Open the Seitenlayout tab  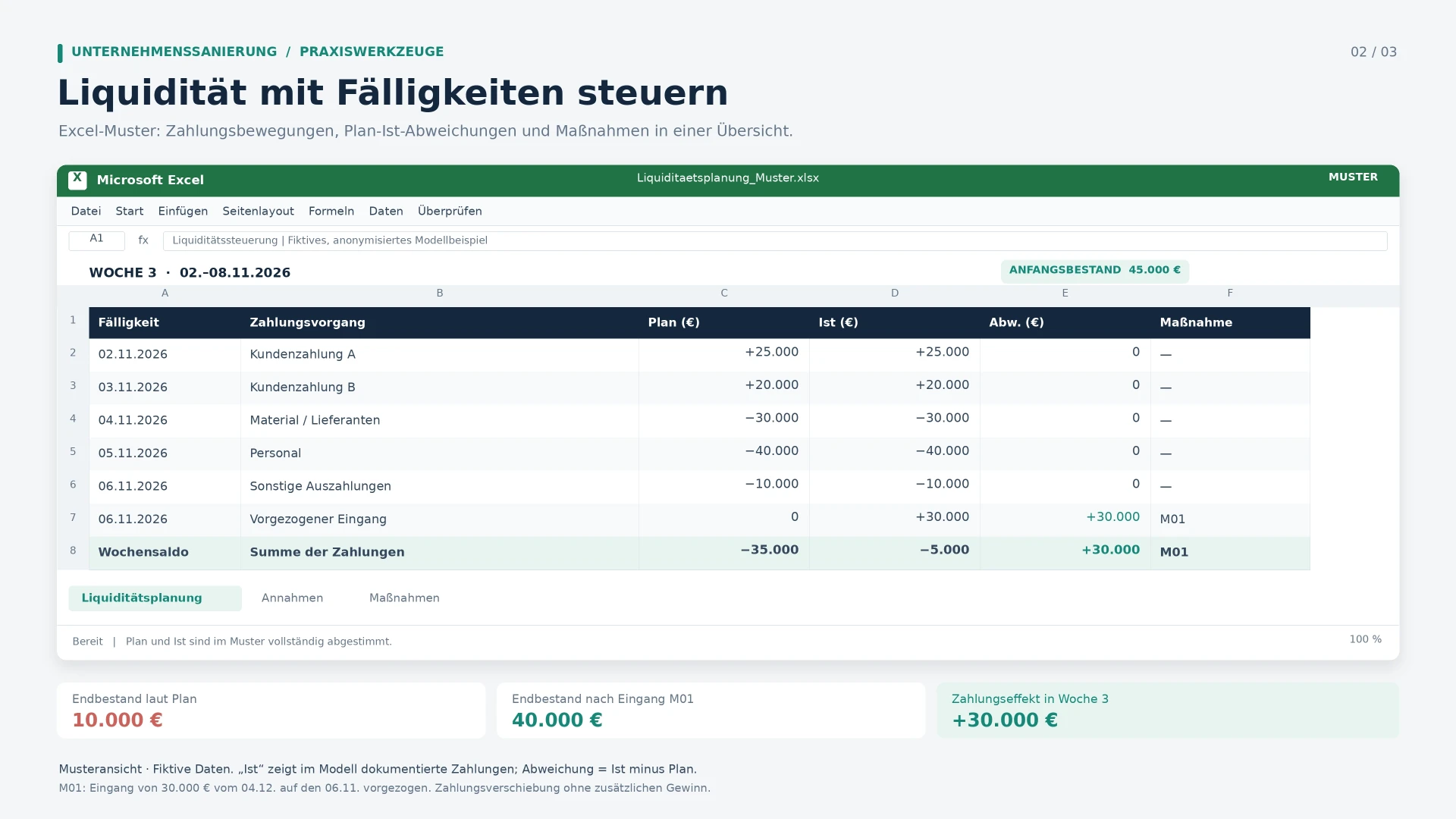click(x=258, y=211)
